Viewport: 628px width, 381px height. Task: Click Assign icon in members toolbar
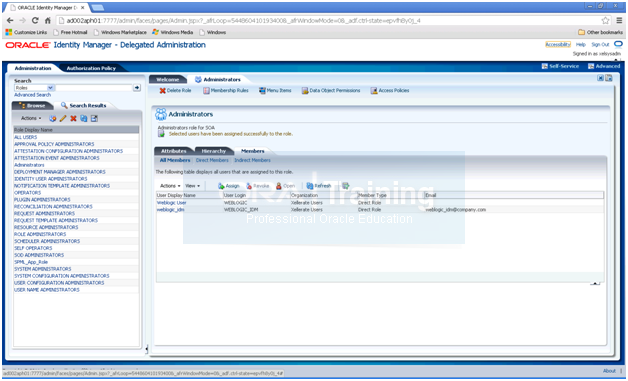tap(221, 186)
